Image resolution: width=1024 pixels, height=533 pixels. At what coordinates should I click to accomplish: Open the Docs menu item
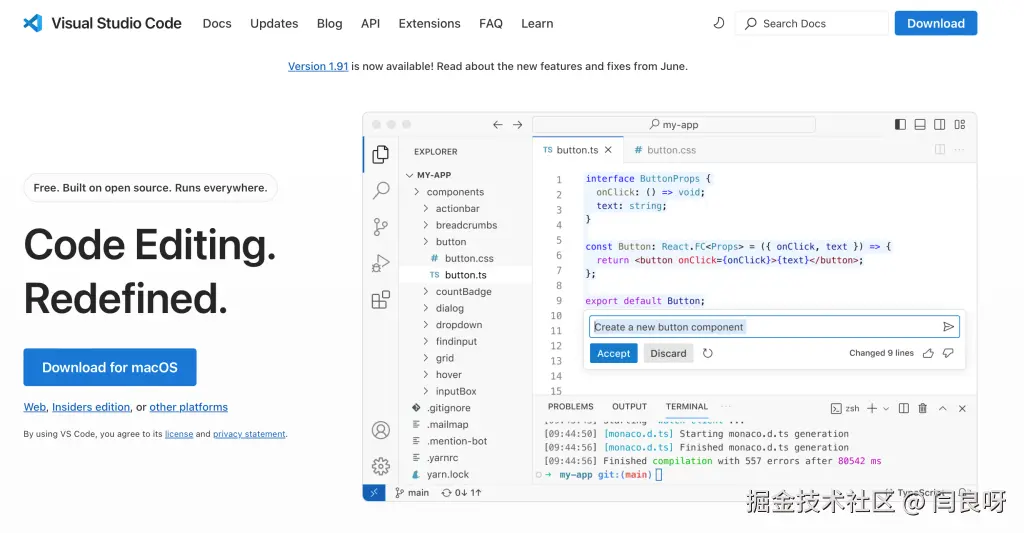(217, 24)
